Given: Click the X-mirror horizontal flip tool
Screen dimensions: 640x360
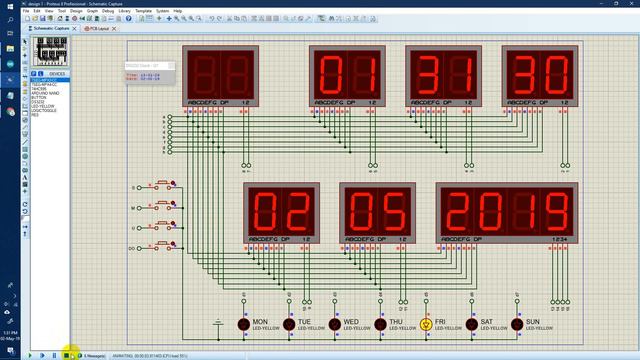Looking at the screenshot, I should pos(25,227).
